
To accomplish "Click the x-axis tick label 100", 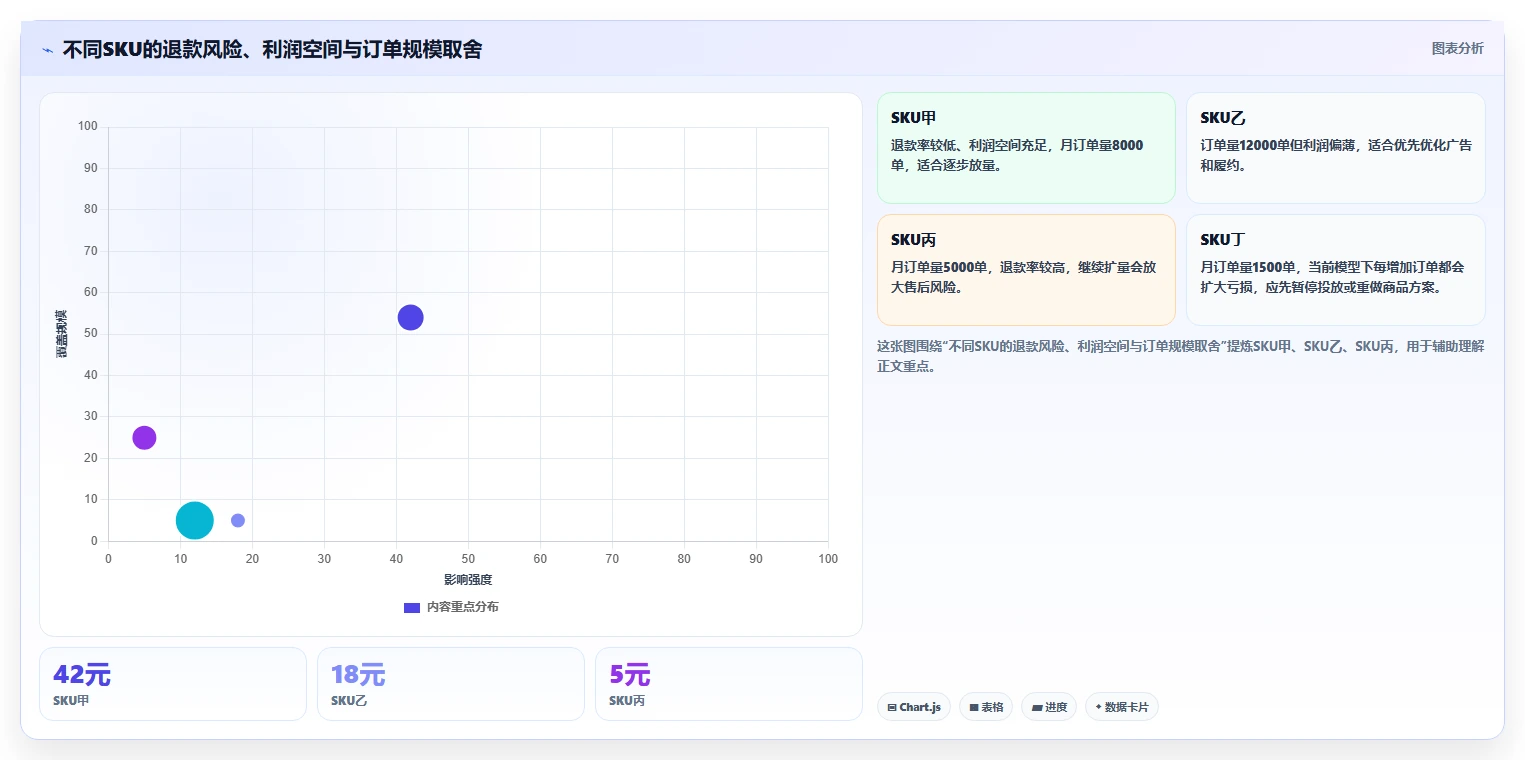I will pyautogui.click(x=828, y=559).
